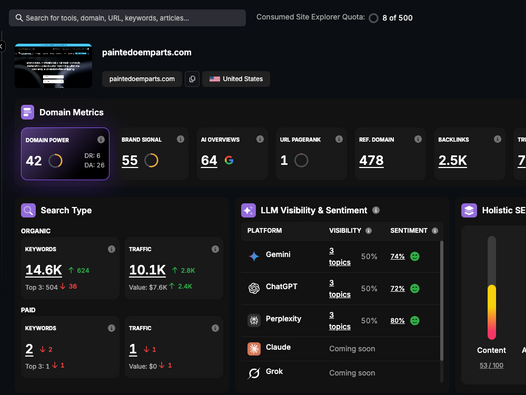Show the Sentiment column info icon
The height and width of the screenshot is (395, 526).
point(435,231)
